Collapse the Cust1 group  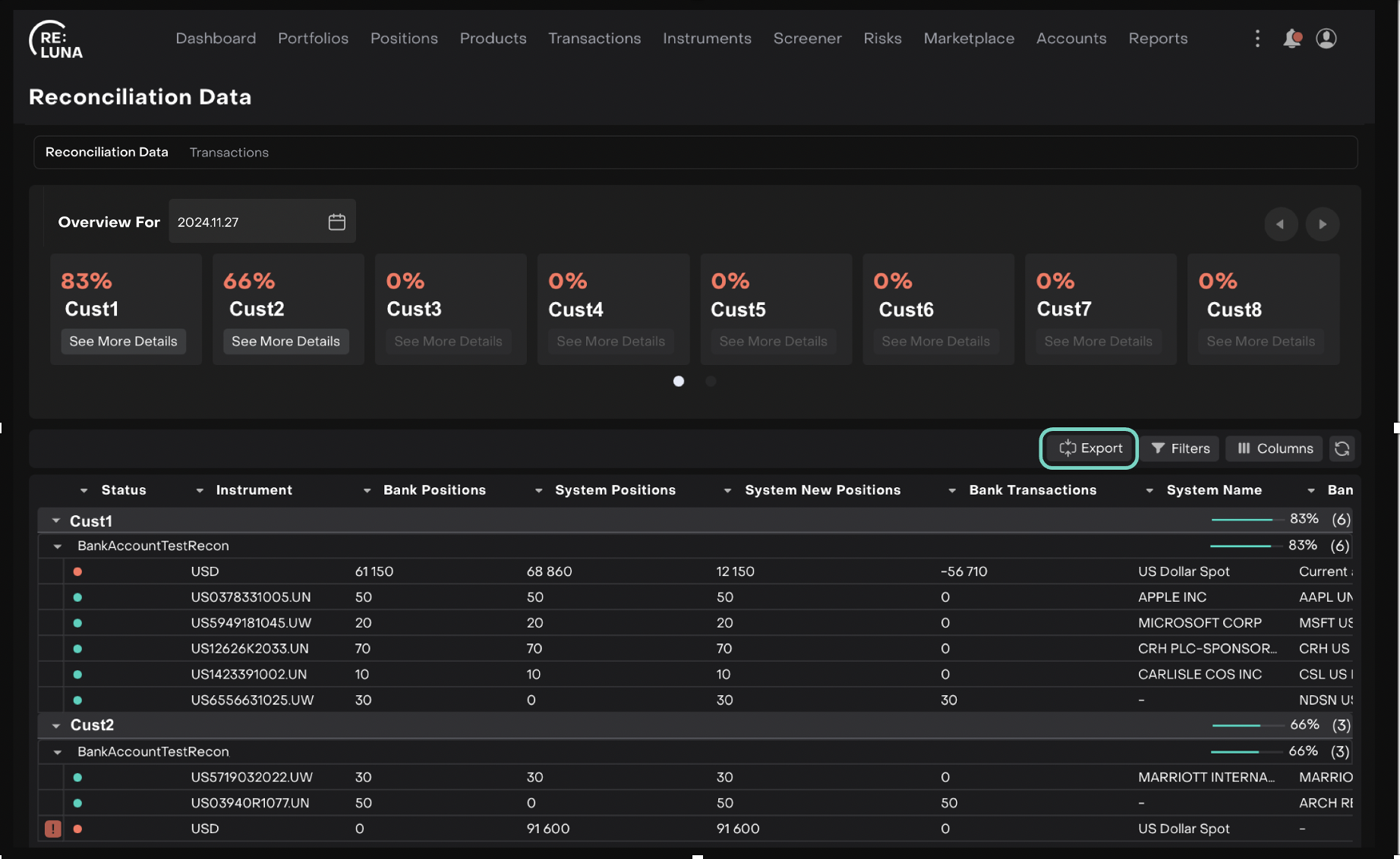pos(55,521)
